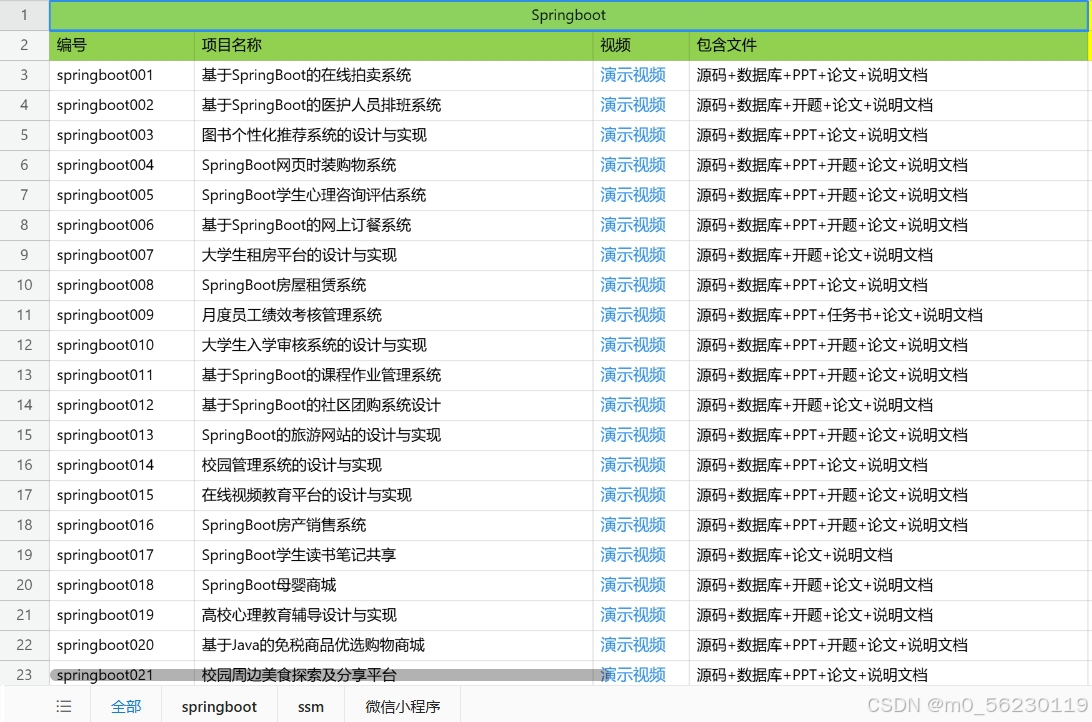Select cell 图书个性化推荐系统的设计与实现
1092x722 pixels.
pos(393,135)
